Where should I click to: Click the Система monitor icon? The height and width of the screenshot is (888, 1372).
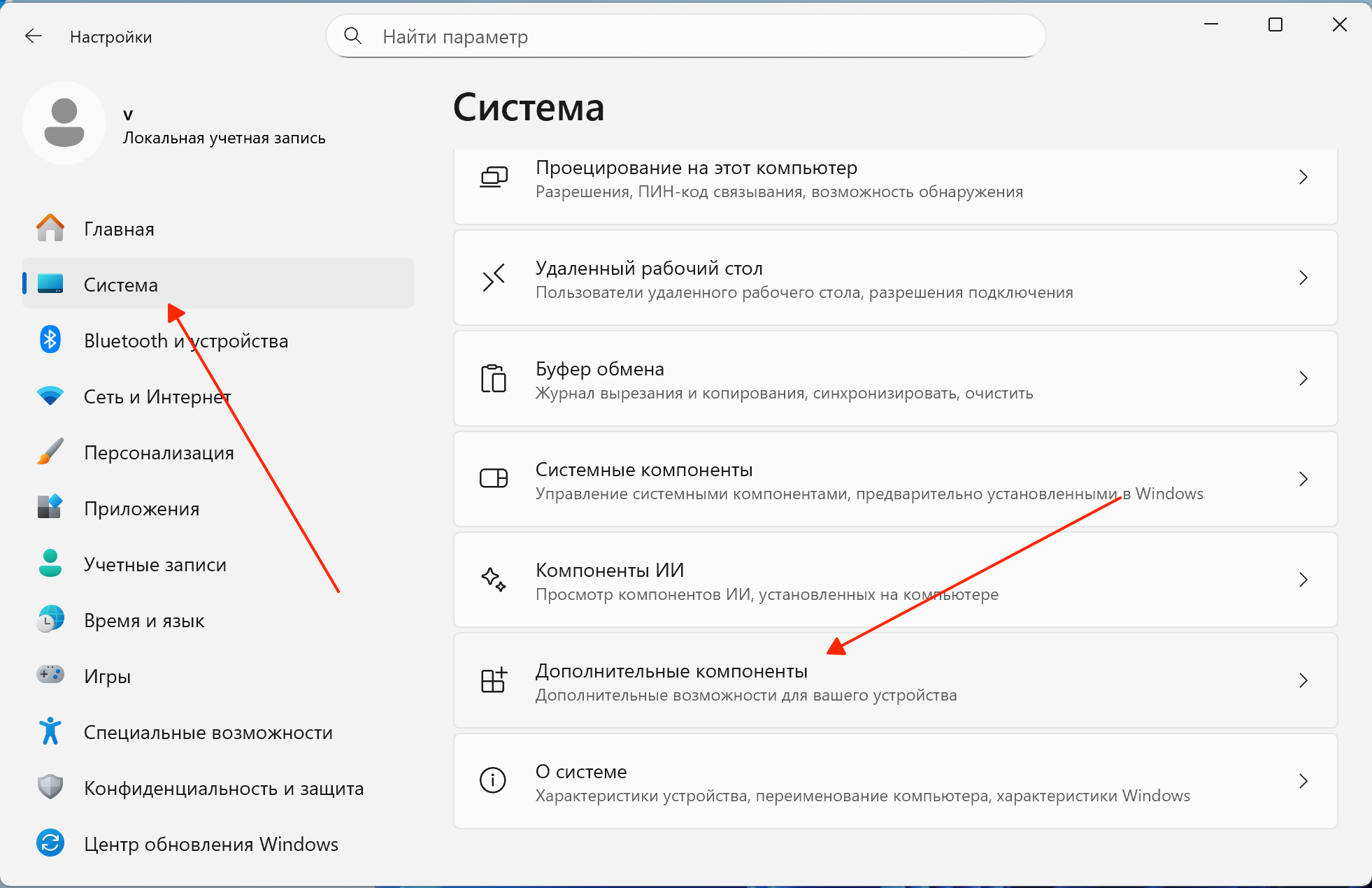pos(50,284)
